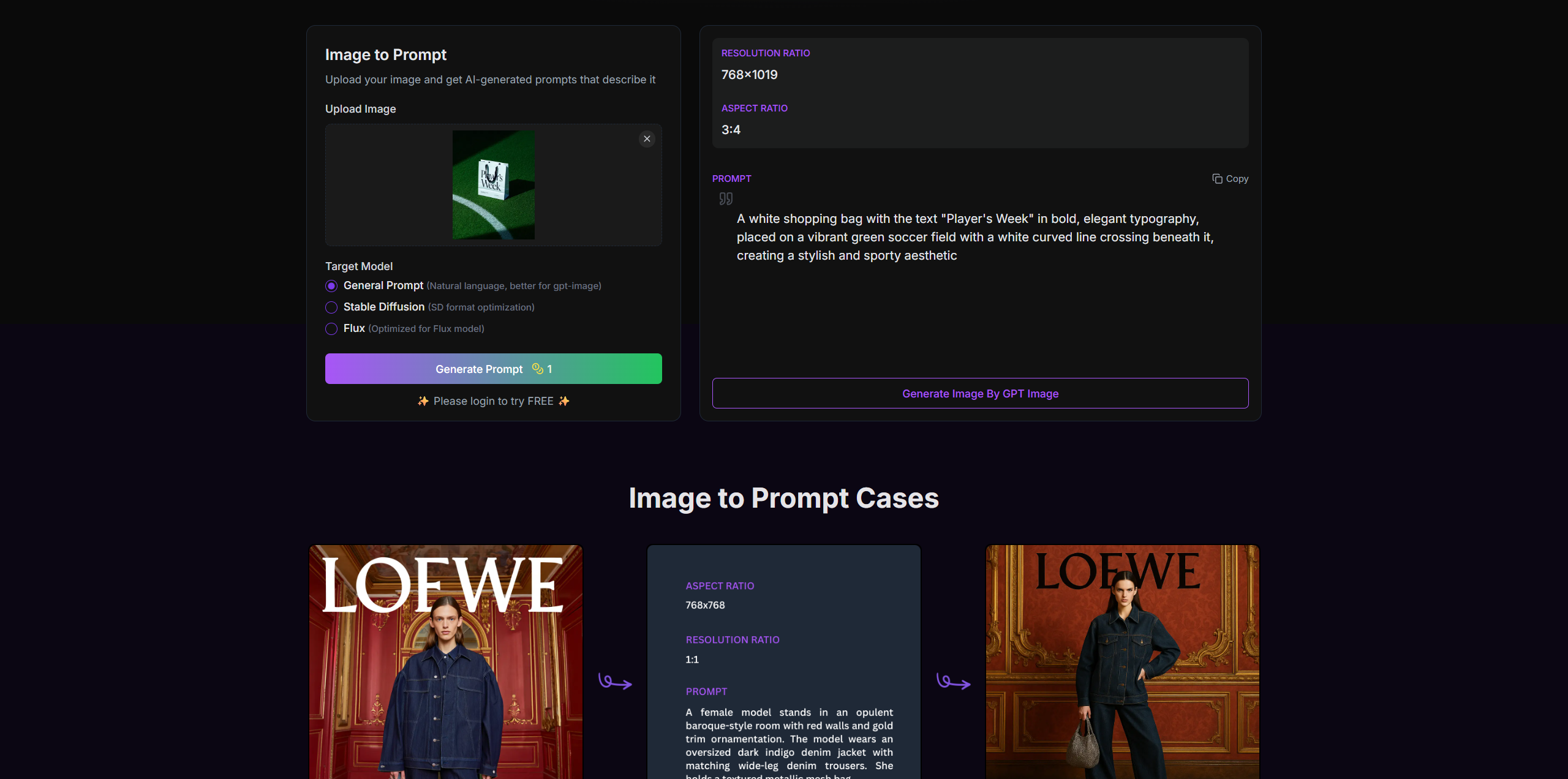Click the example case prompt card

pyautogui.click(x=784, y=661)
